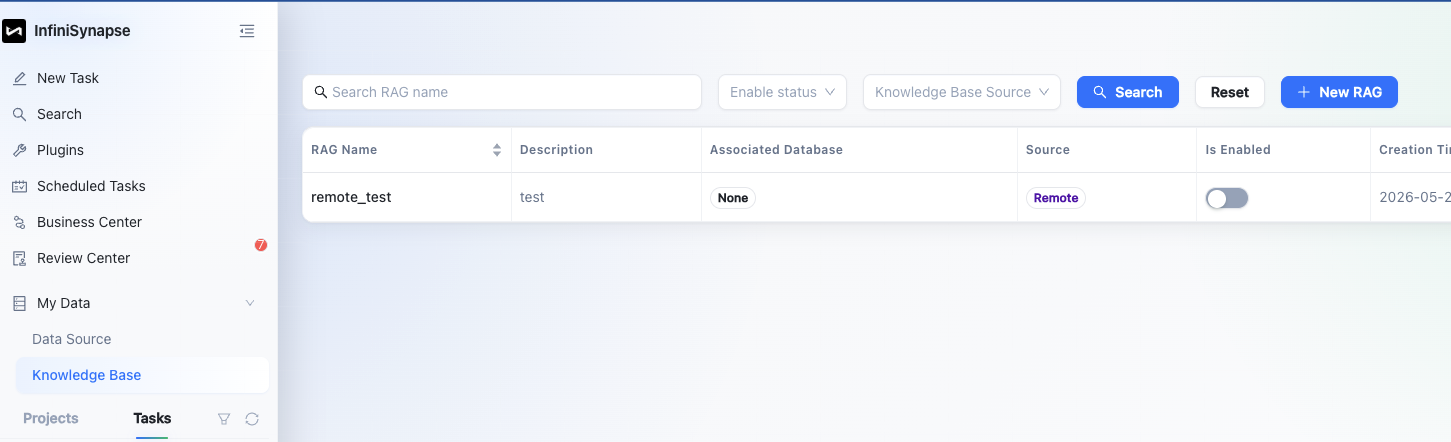Click the Reset button

[x=1230, y=92]
